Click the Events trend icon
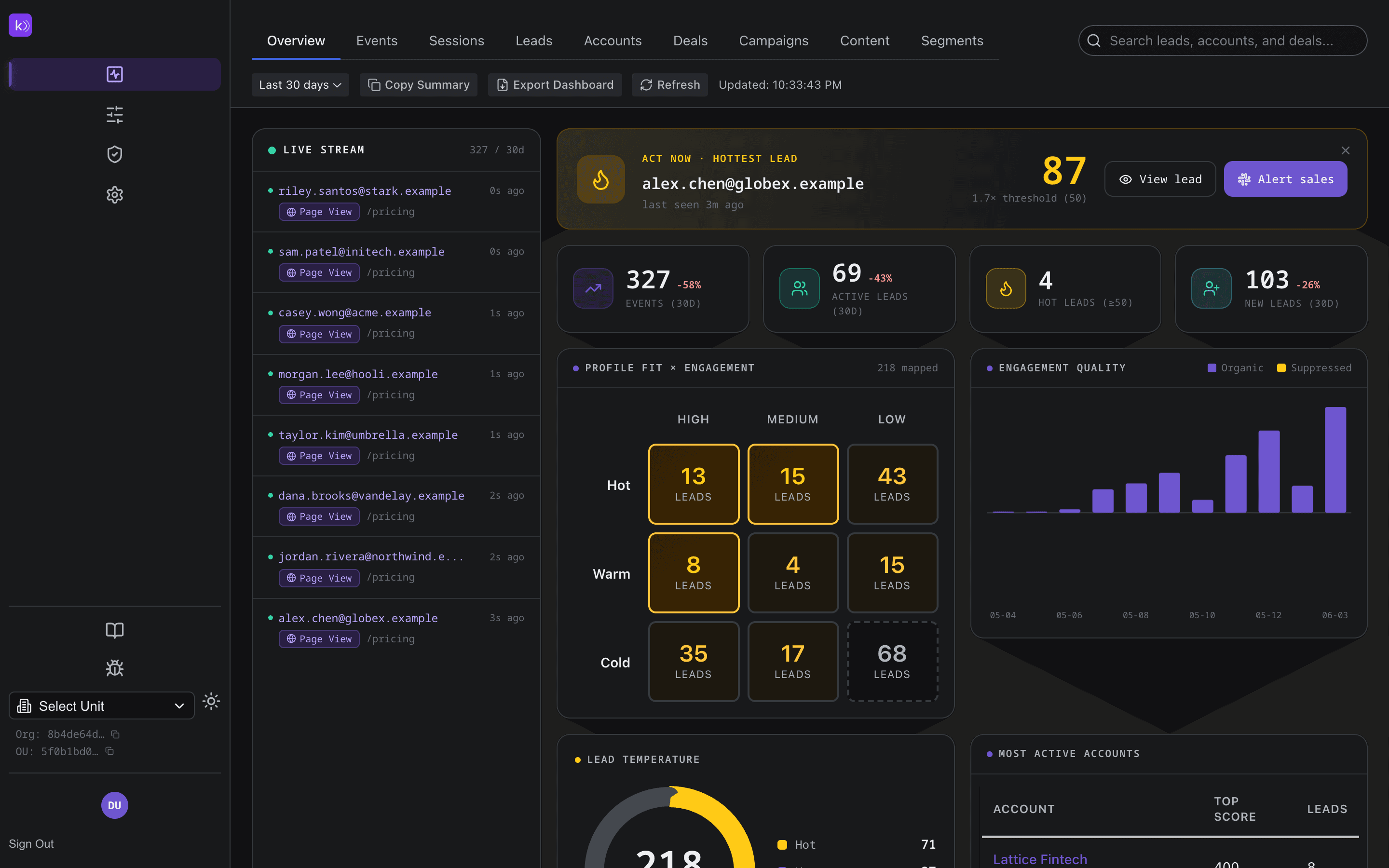Viewport: 1389px width, 868px height. [x=594, y=288]
